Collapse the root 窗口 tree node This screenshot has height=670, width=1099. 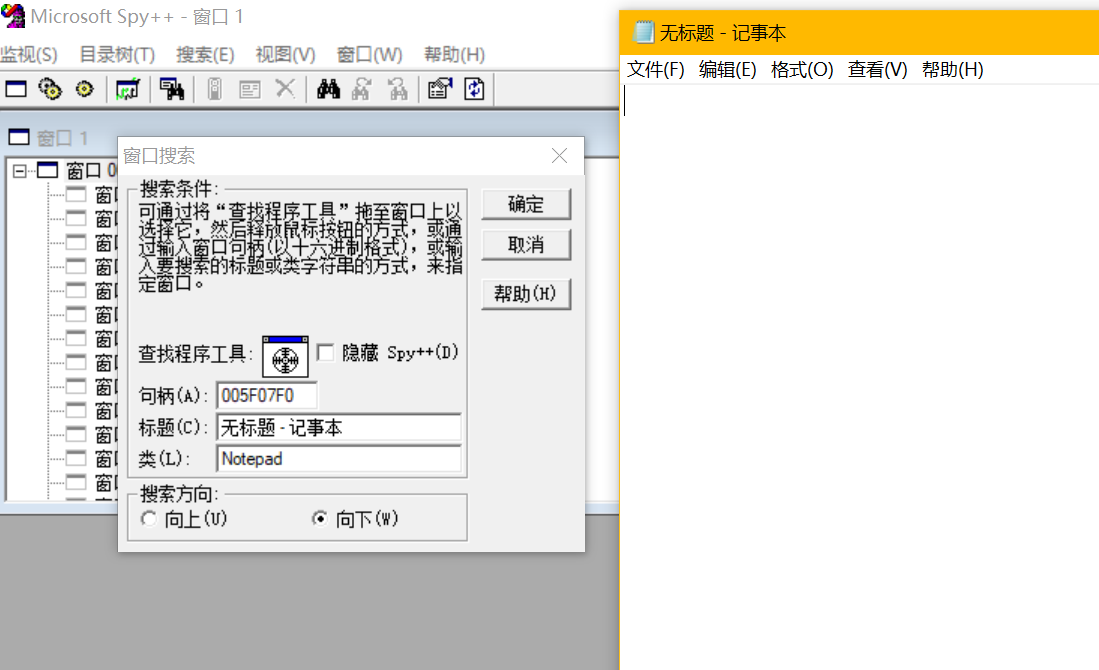[x=19, y=171]
